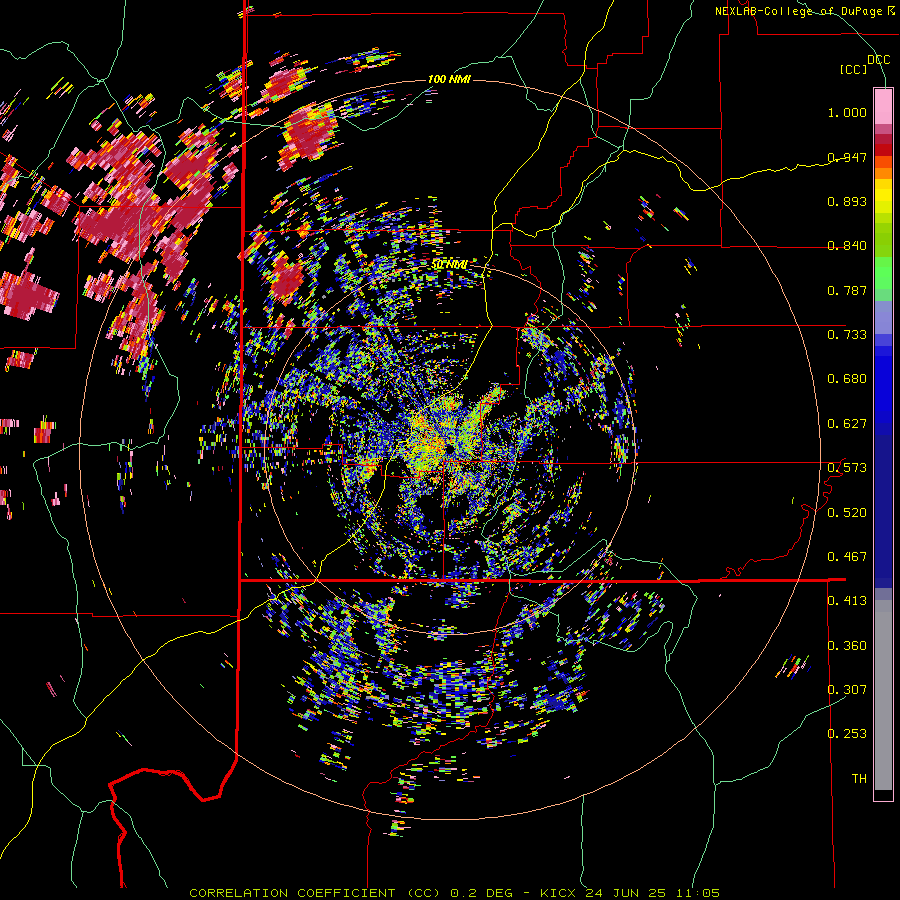Click the 0.733 legend value

point(847,335)
